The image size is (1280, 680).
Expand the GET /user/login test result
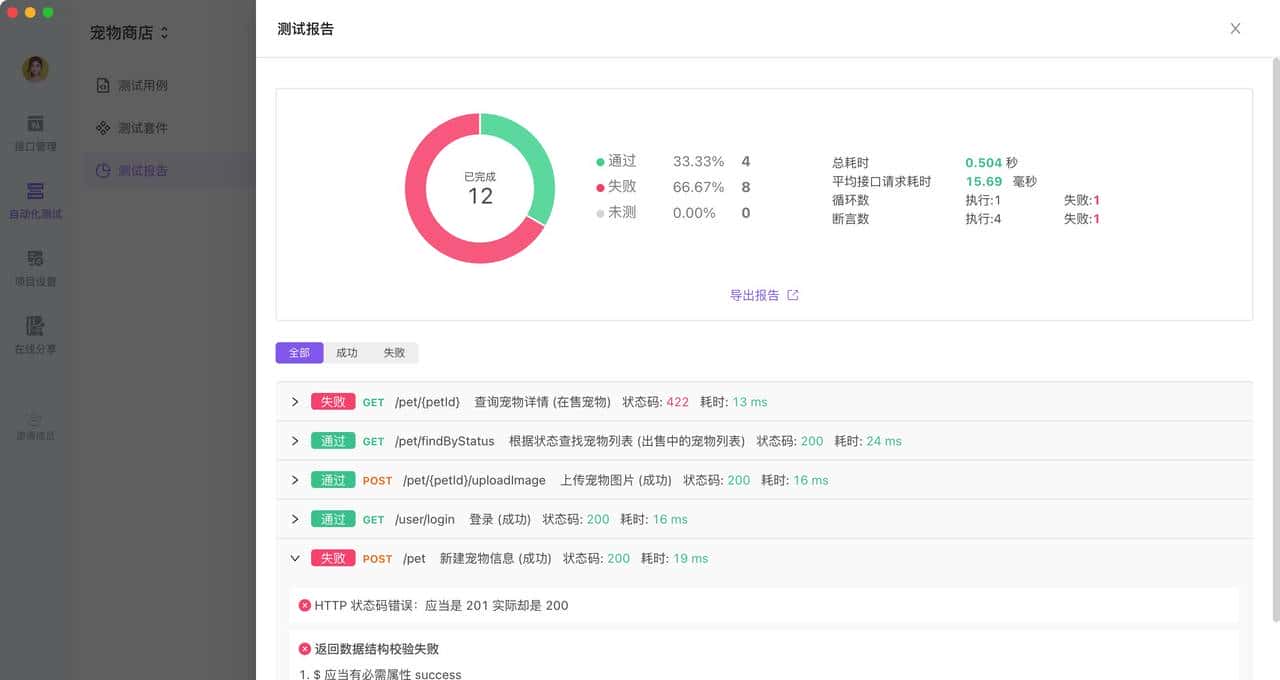(295, 519)
